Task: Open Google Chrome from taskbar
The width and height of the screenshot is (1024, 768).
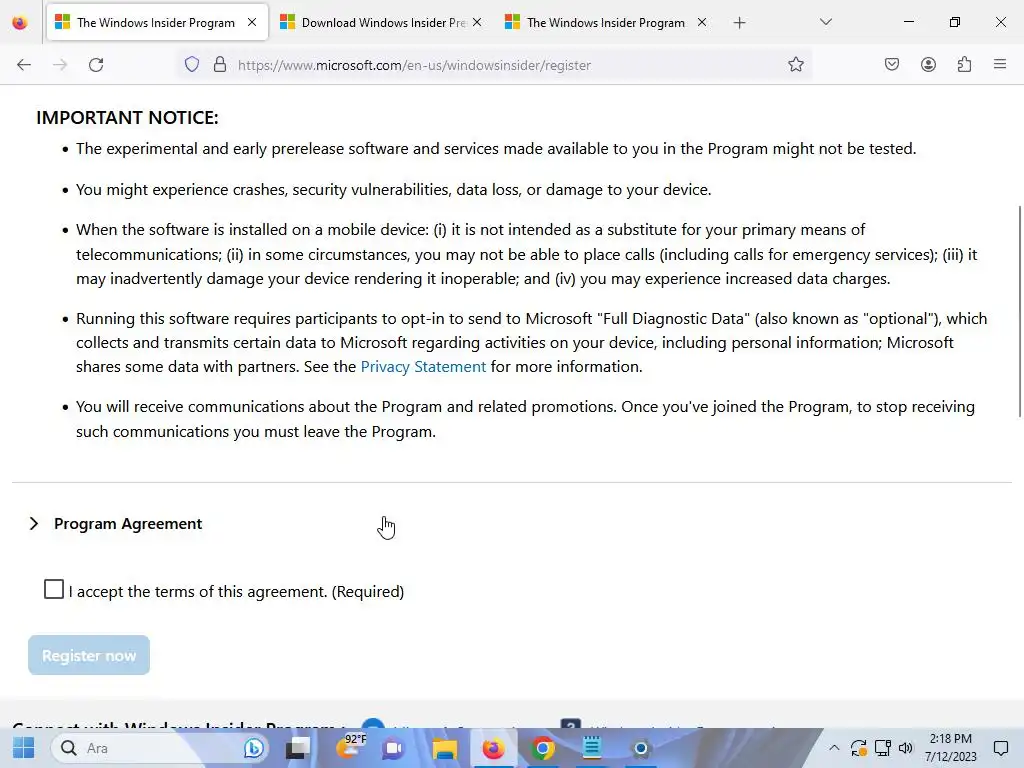Action: 542,748
